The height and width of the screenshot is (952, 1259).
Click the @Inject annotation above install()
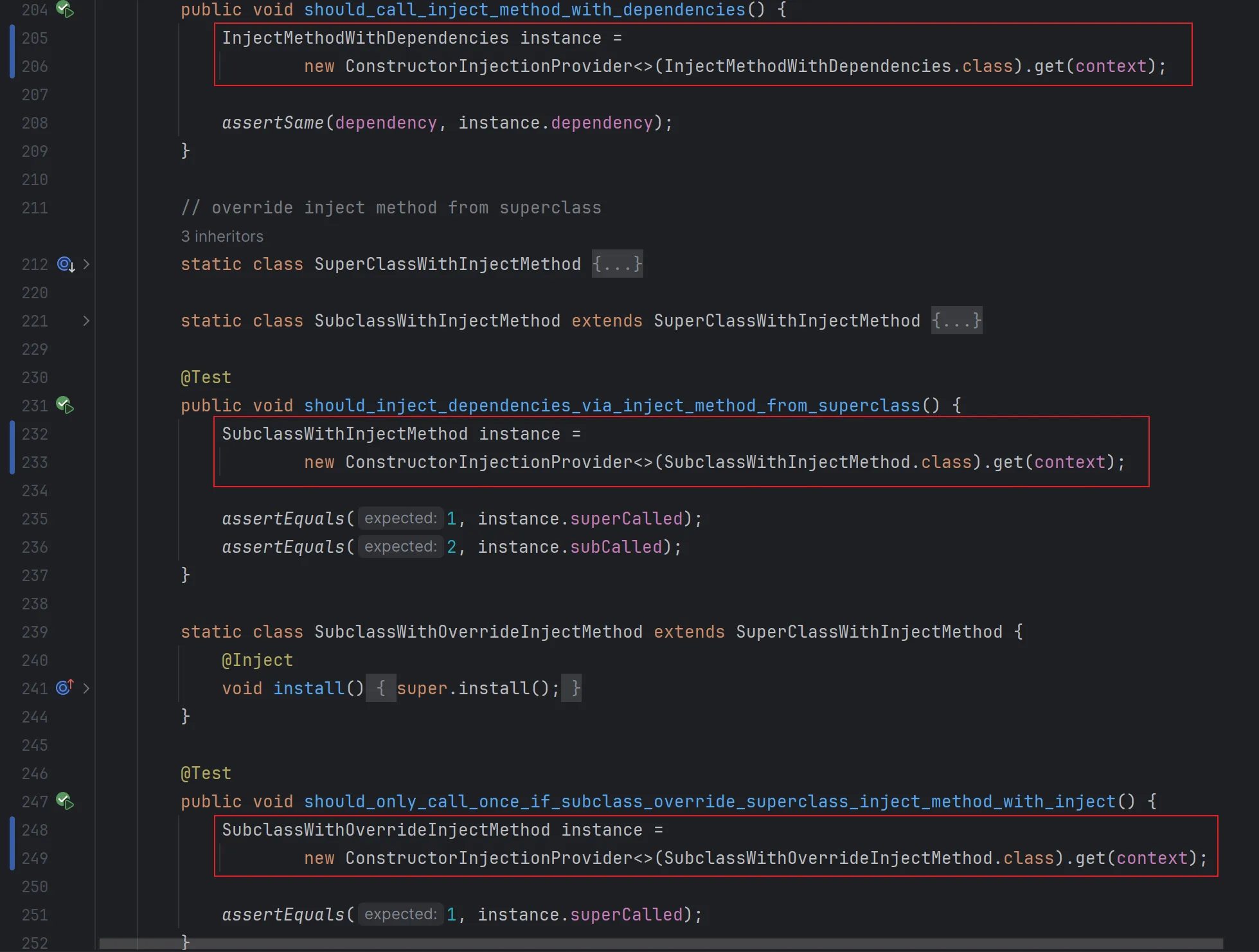coord(257,660)
